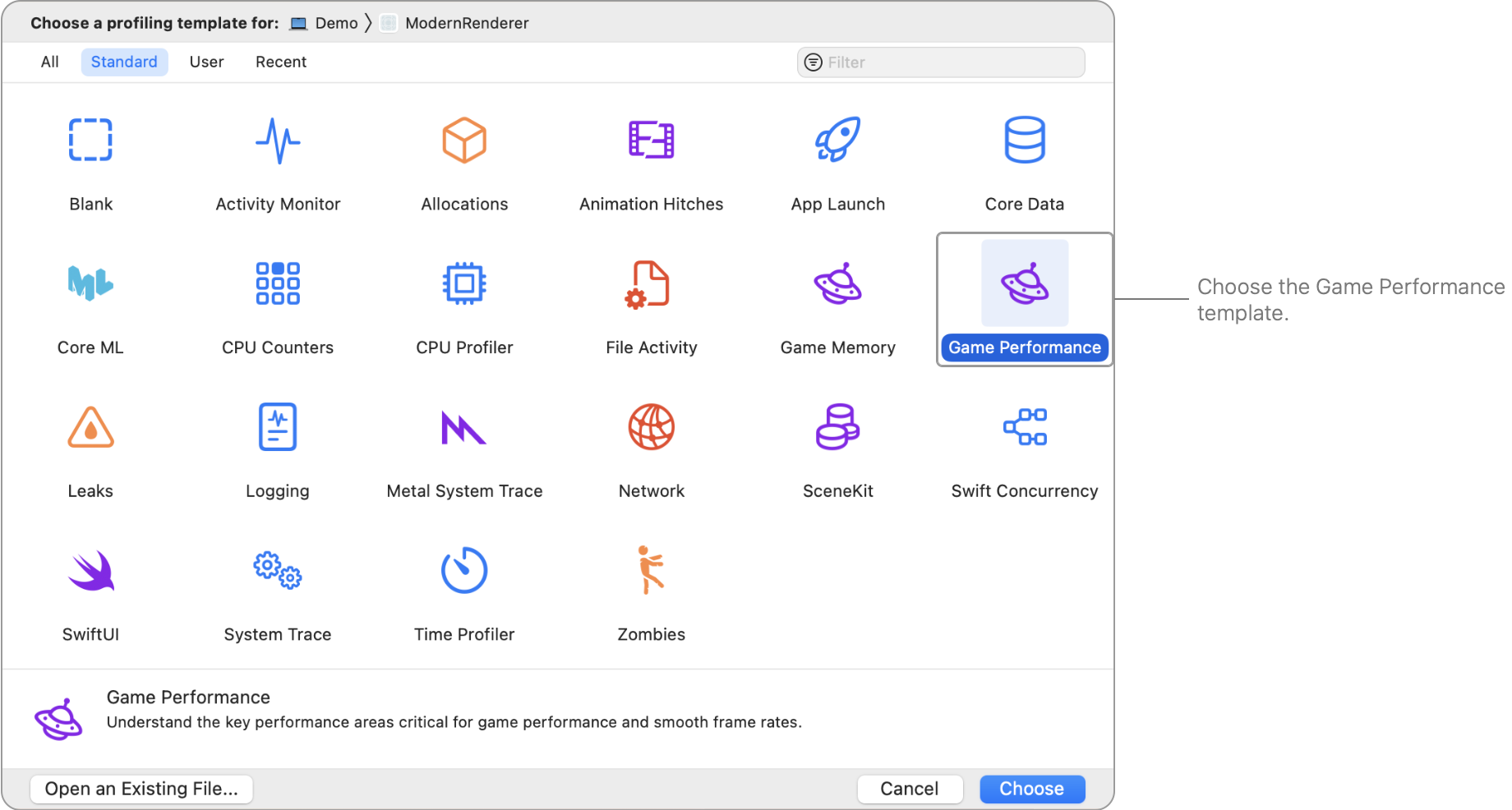This screenshot has height=810, width=1512.
Task: Click Open an Existing File
Action: [141, 789]
